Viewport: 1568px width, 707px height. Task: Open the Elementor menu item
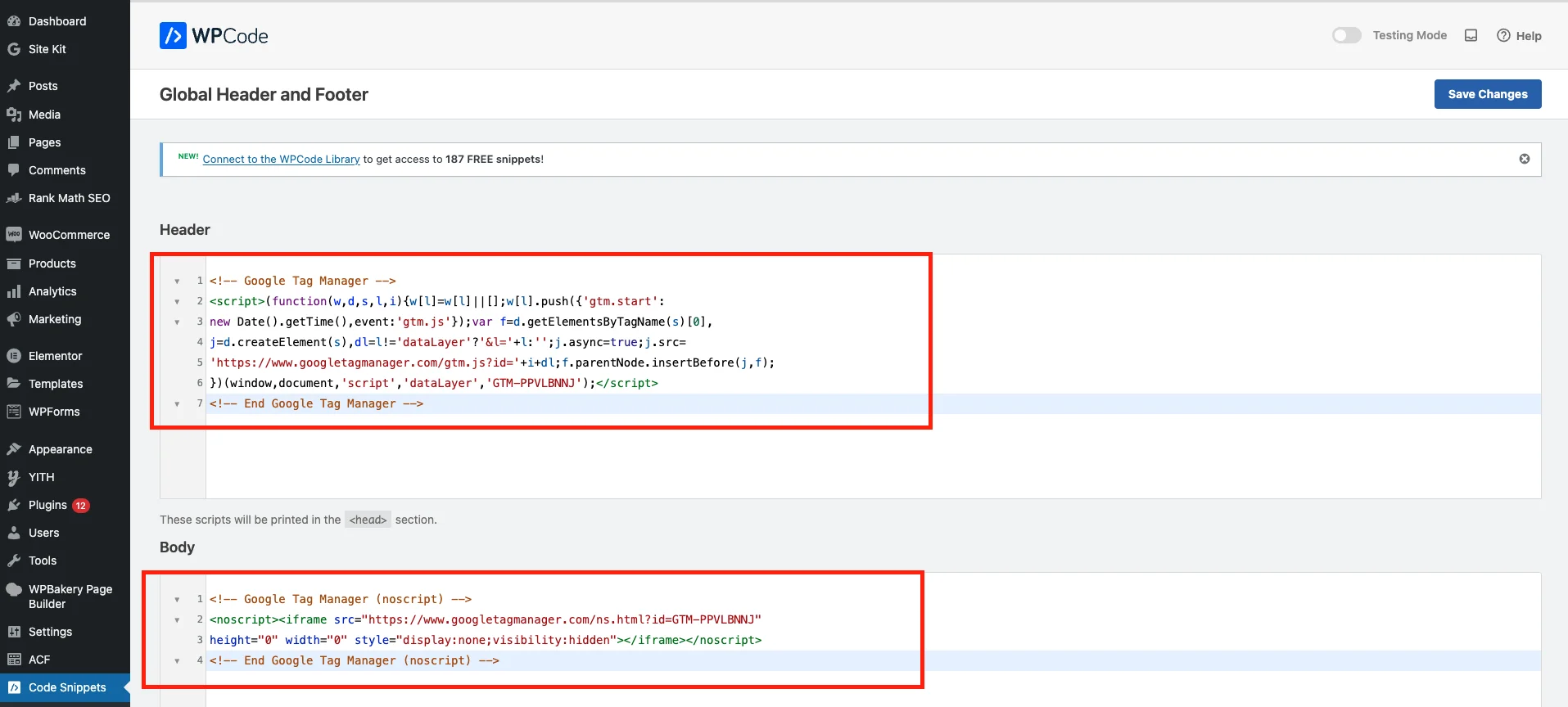65,356
